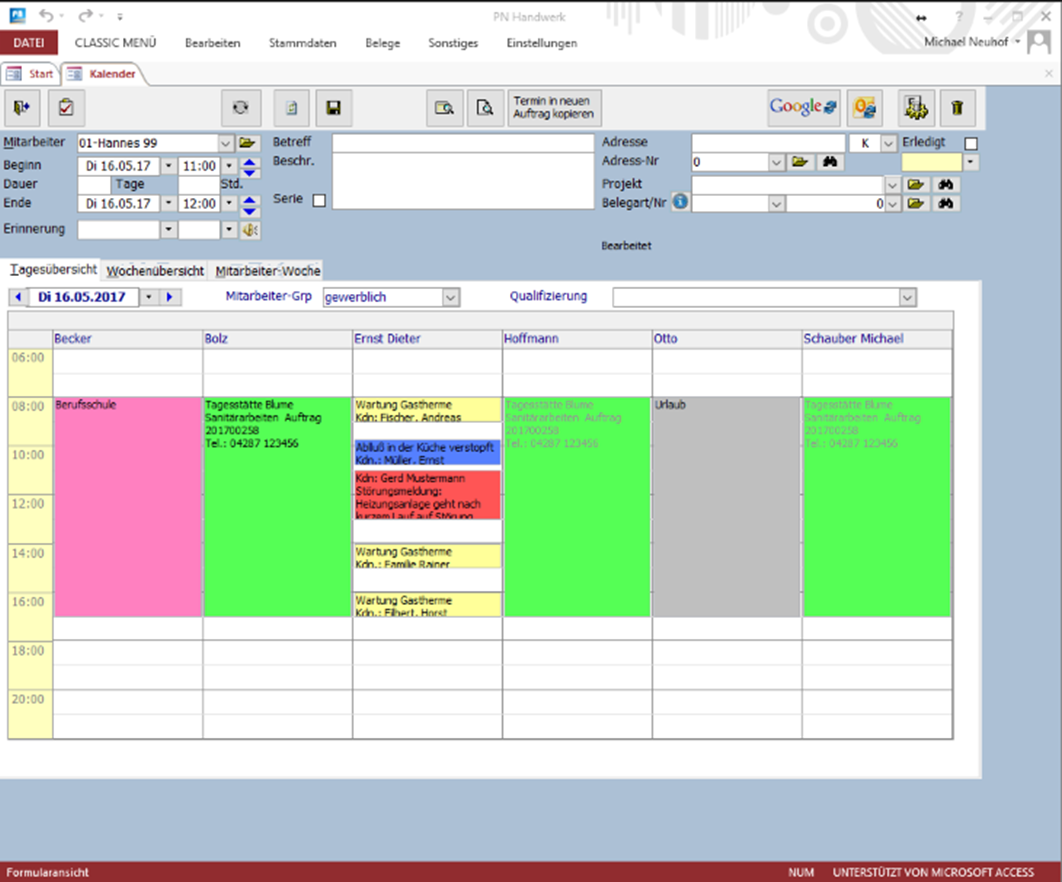Click the info icon next to Belegart/Nr
This screenshot has height=882, width=1062.
click(681, 203)
